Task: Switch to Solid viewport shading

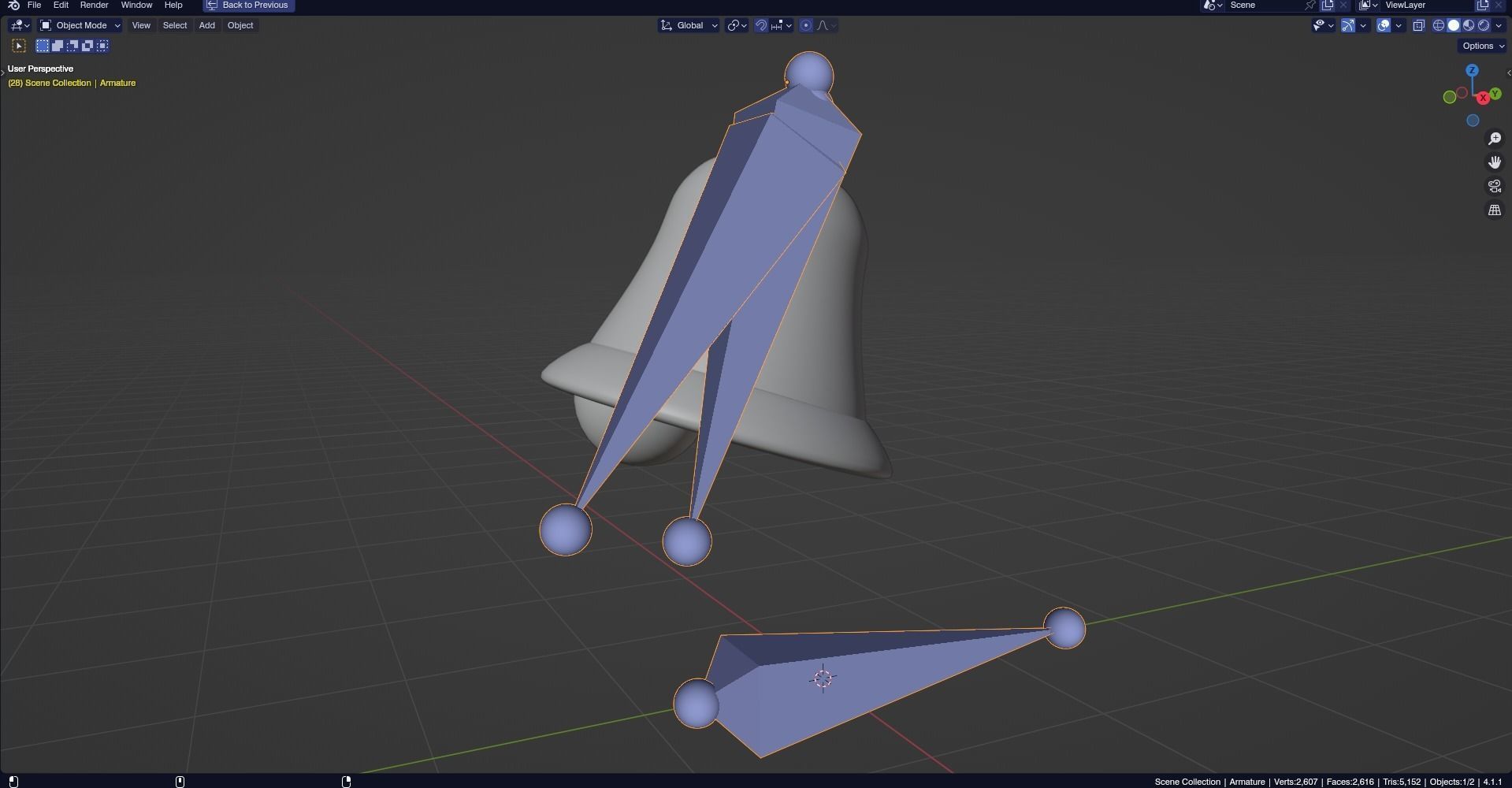Action: point(1454,25)
